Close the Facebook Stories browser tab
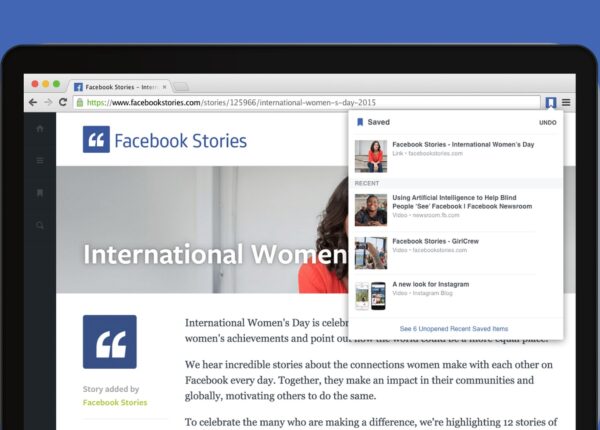Screen dimensions: 600x430 pos(165,87)
